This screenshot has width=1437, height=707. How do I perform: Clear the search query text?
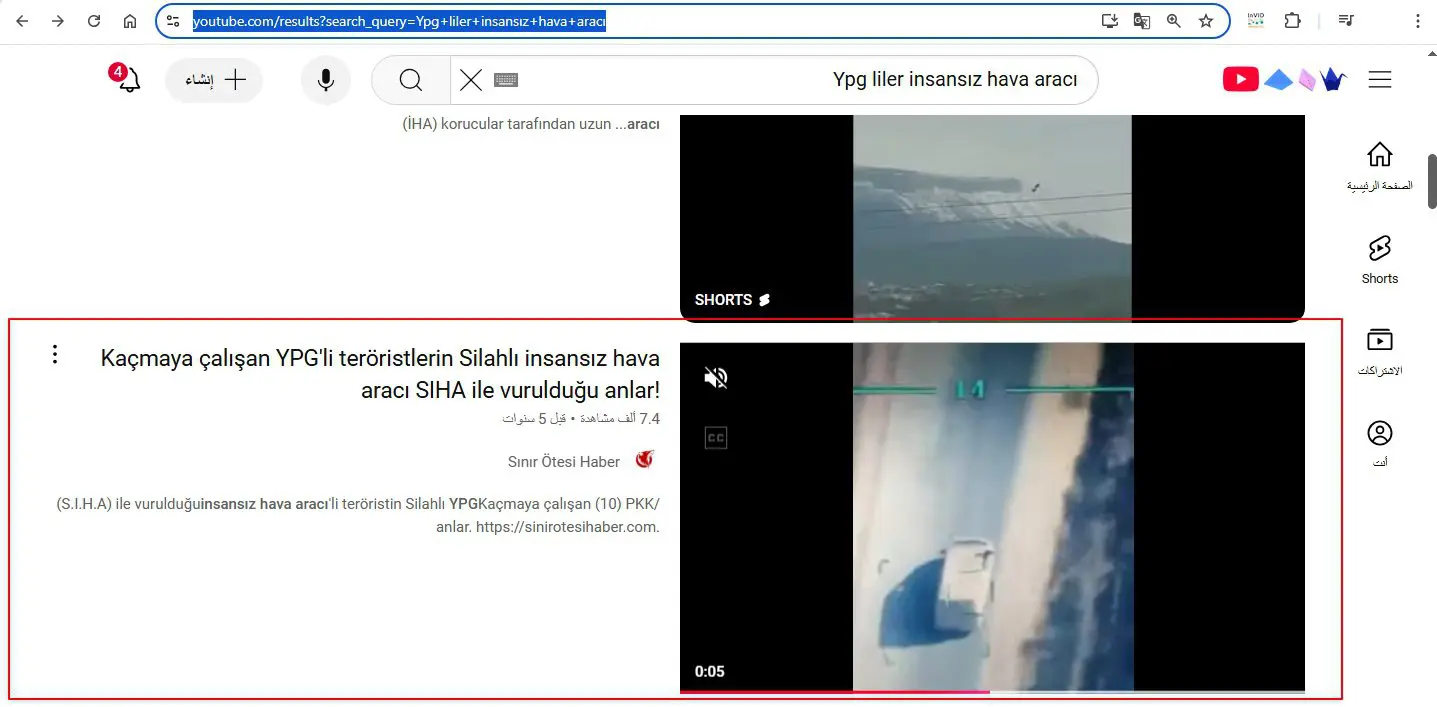click(x=470, y=80)
